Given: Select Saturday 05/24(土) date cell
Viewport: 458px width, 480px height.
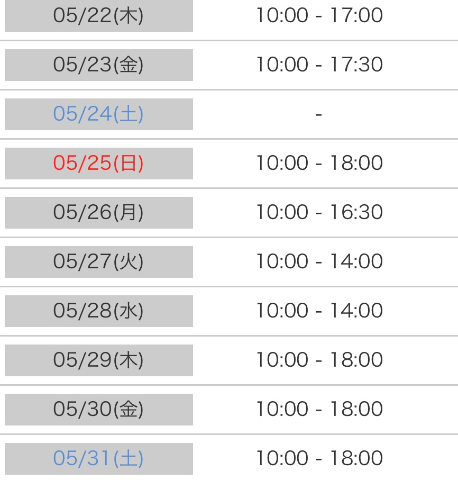Looking at the screenshot, I should (99, 114).
